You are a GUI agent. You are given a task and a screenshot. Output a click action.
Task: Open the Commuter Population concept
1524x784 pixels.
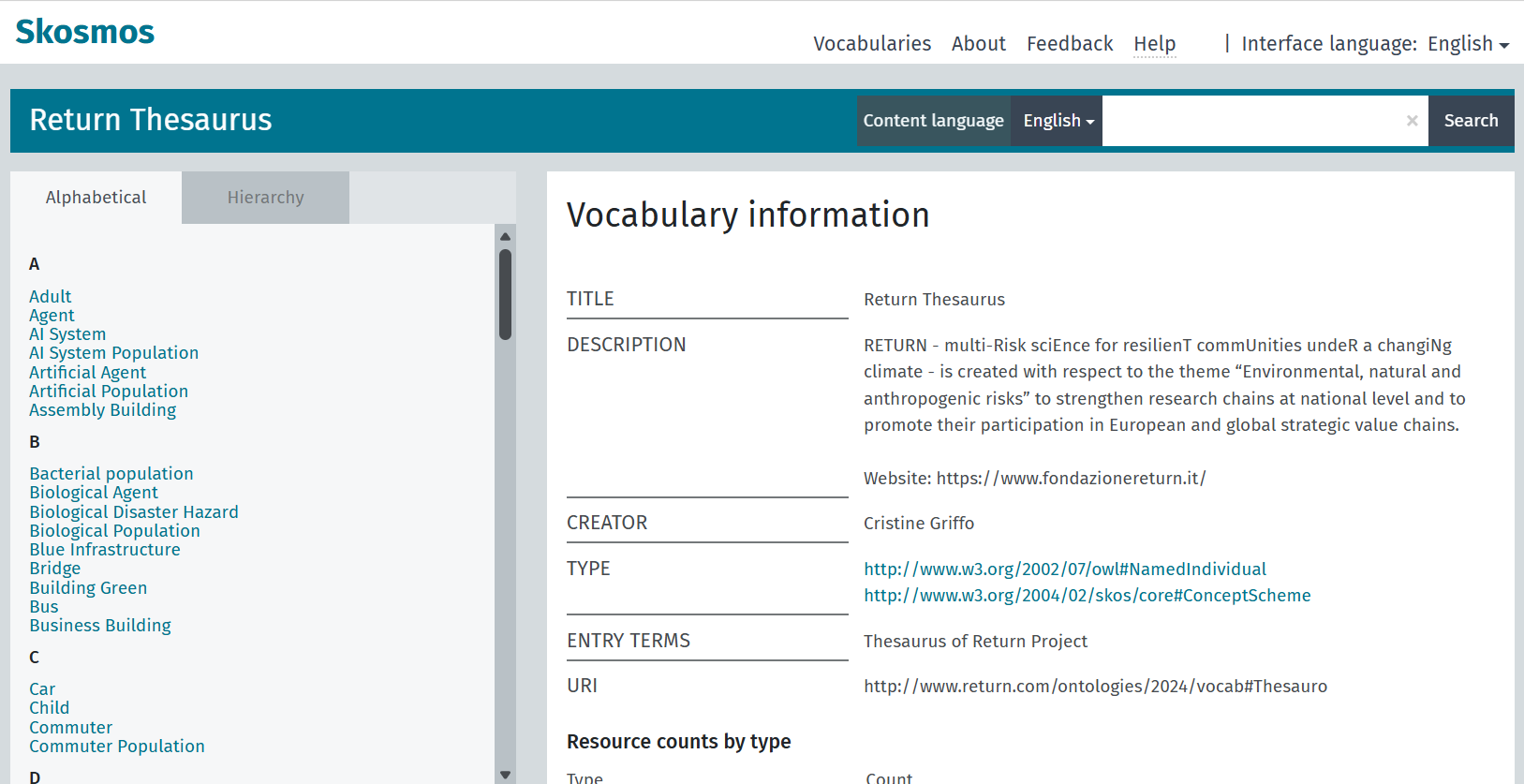[x=117, y=747]
